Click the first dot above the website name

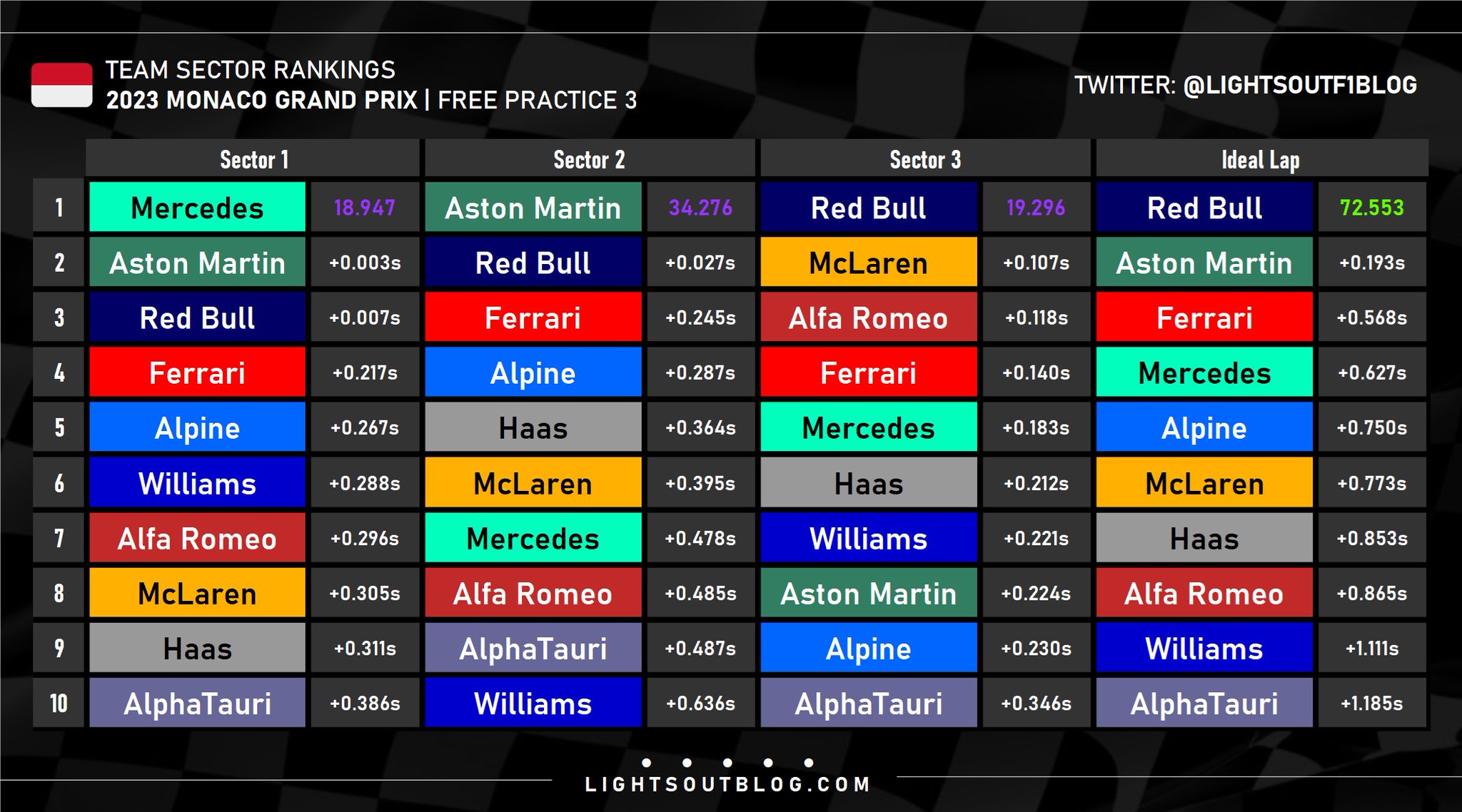[x=647, y=763]
